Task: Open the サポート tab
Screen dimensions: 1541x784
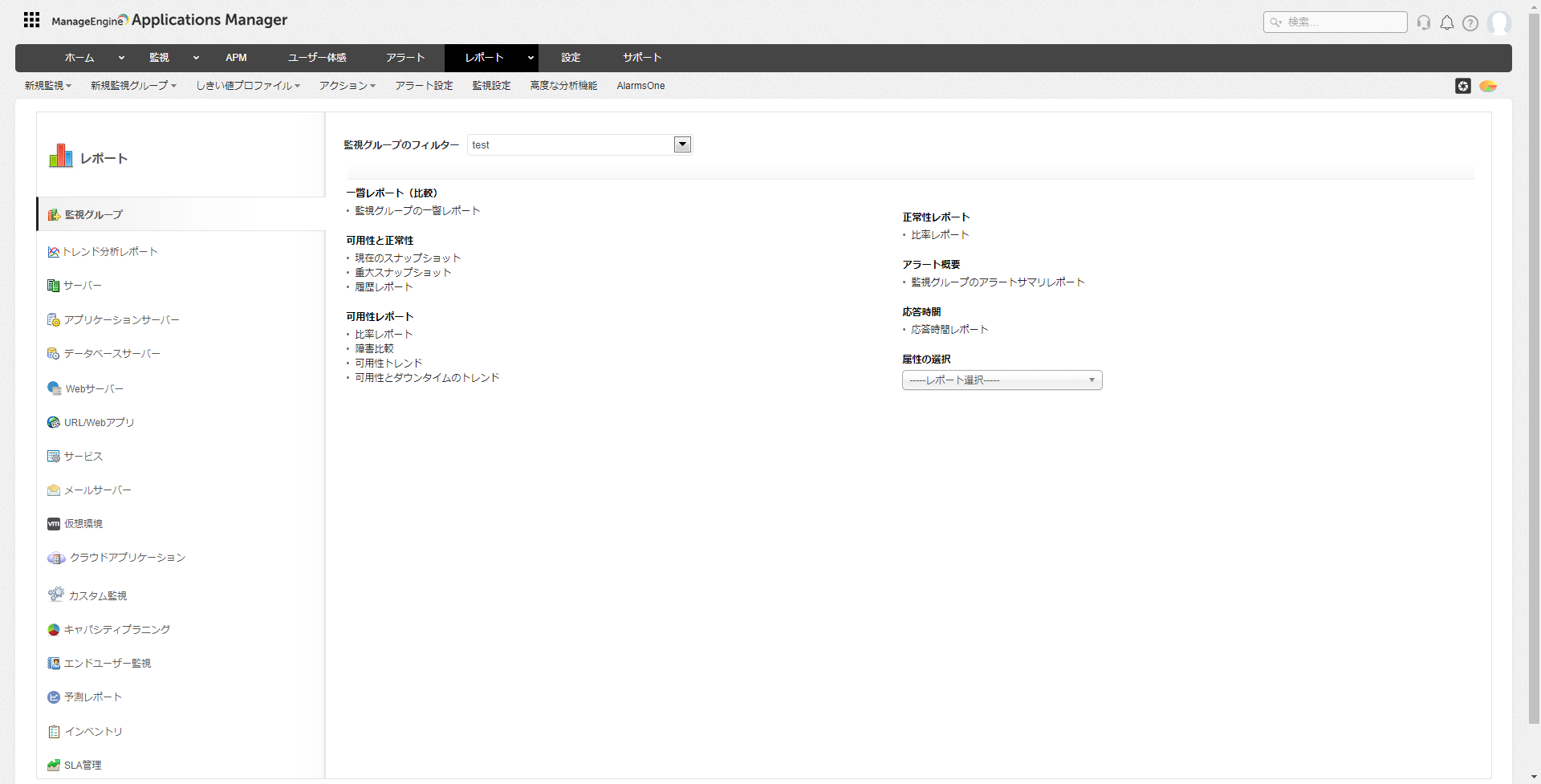Action: tap(642, 58)
